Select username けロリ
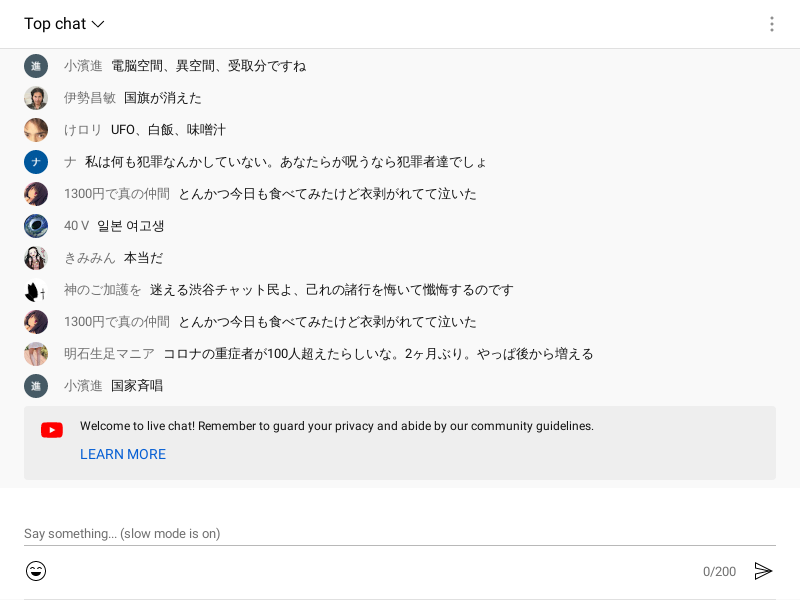Viewport: 800px width, 600px height. click(x=83, y=130)
